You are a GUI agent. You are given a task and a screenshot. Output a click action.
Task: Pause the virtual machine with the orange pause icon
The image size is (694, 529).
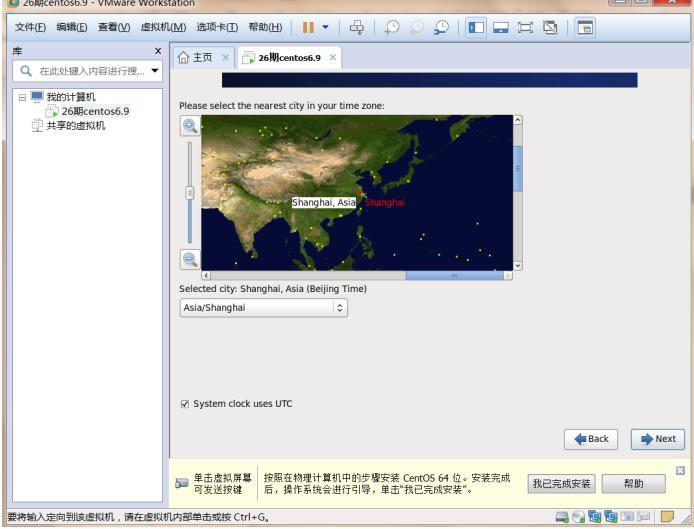tap(308, 27)
